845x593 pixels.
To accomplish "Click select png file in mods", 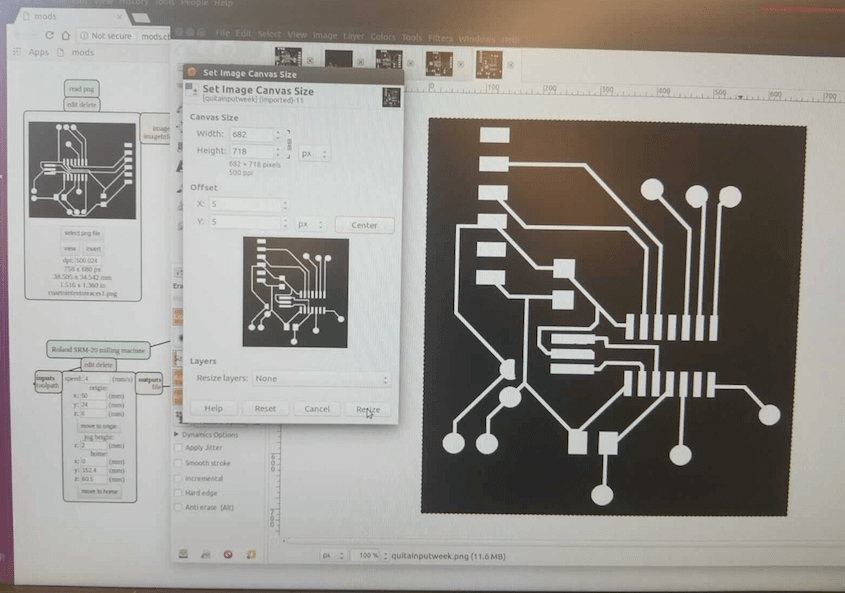I will pyautogui.click(x=82, y=233).
